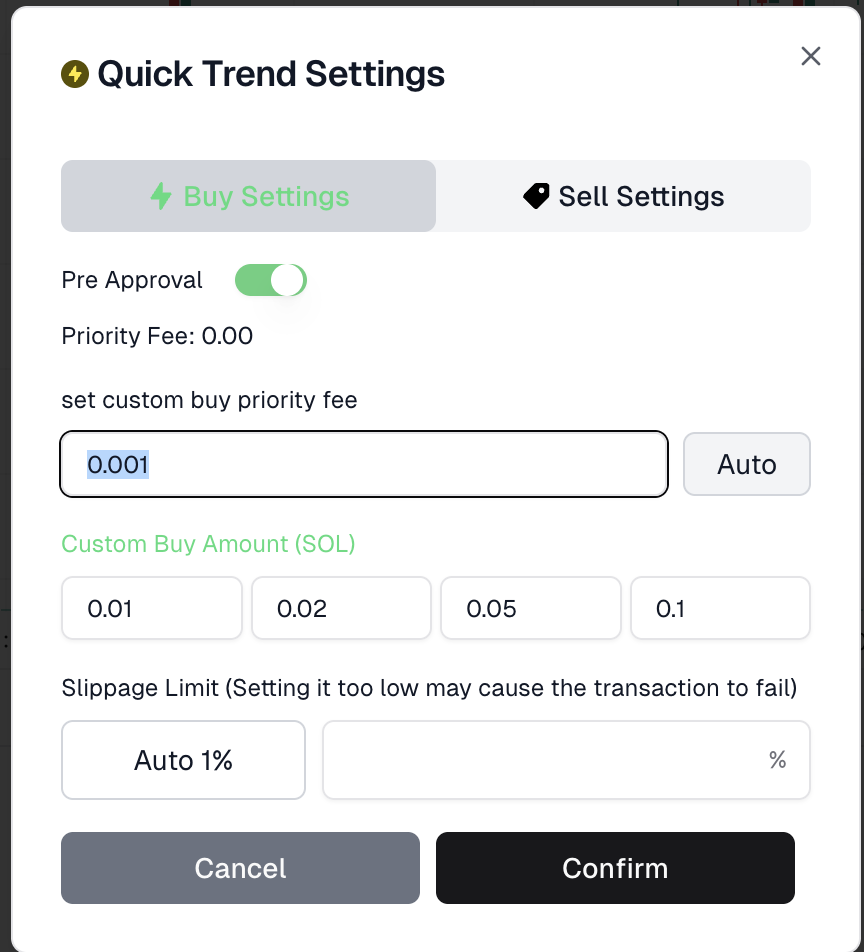Click the yellow lightning bolt title icon
Screen dimensions: 864x952
[75, 74]
